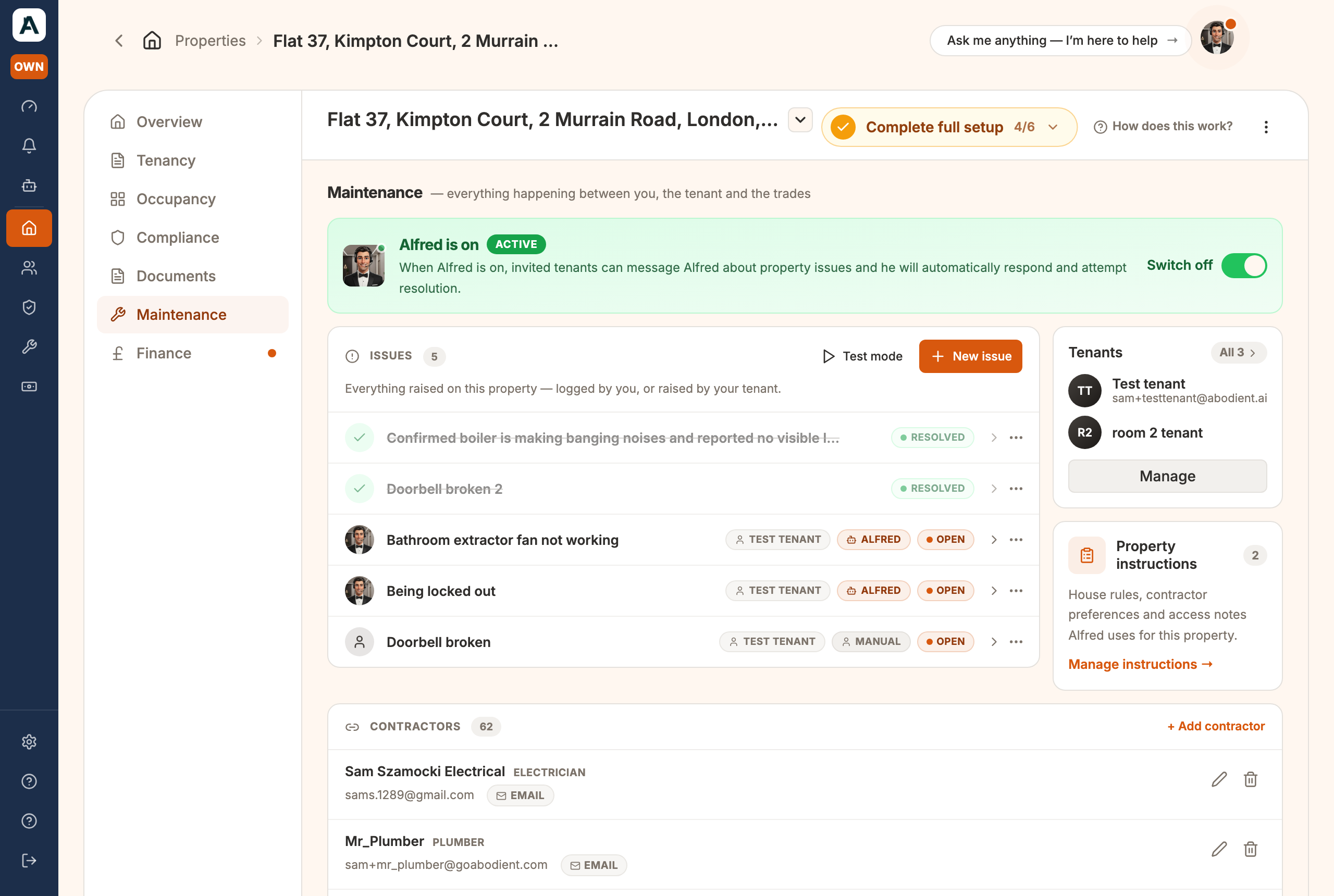Open more options for Doorbell broken 2

(1016, 489)
